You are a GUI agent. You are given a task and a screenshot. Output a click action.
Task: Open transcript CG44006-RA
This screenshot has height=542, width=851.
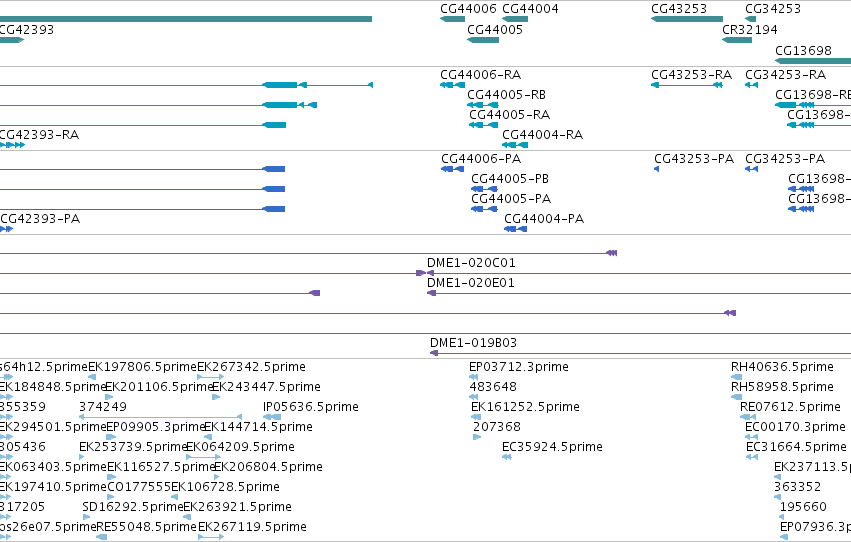click(x=453, y=85)
